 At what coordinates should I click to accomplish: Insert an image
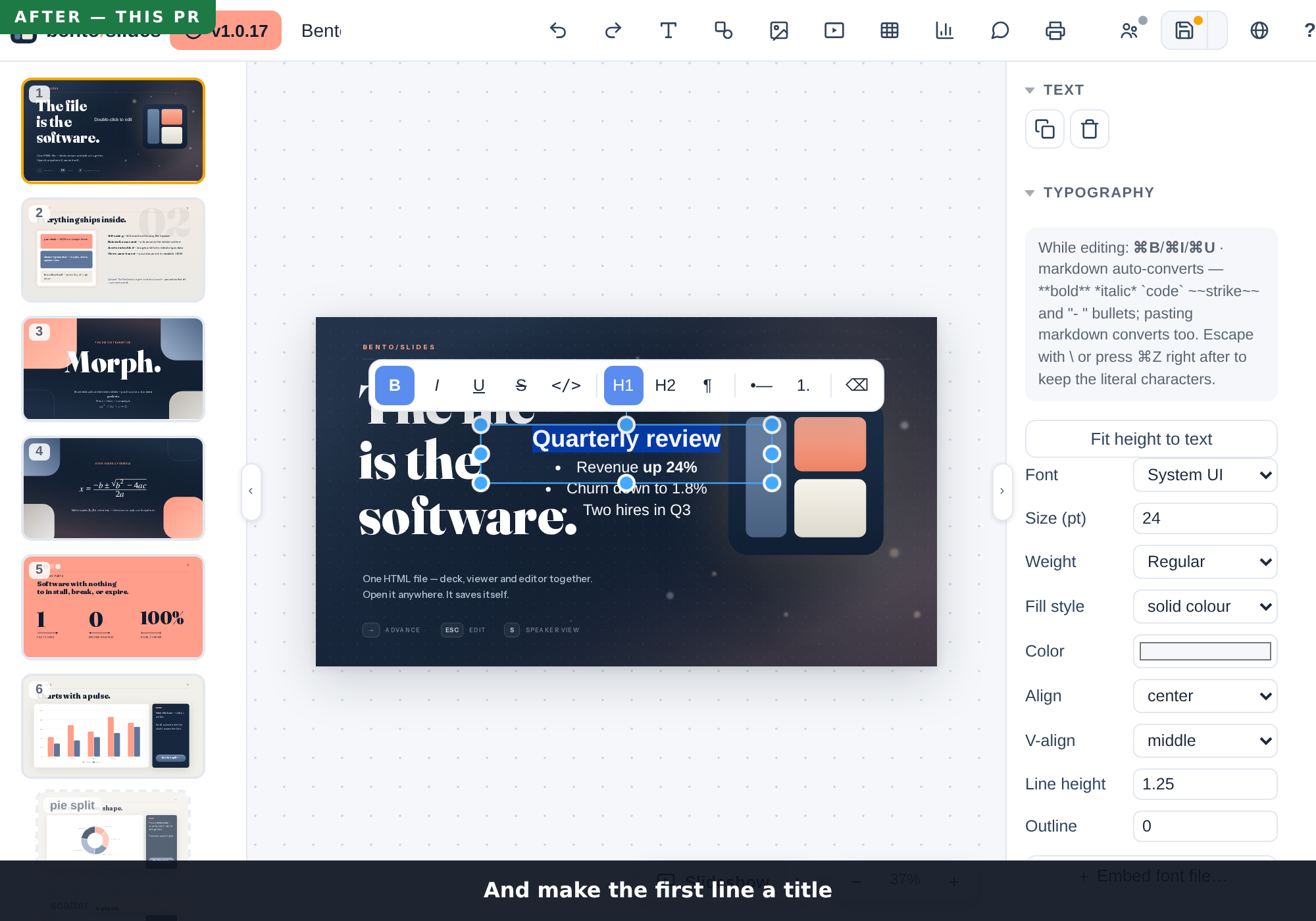pos(779,31)
